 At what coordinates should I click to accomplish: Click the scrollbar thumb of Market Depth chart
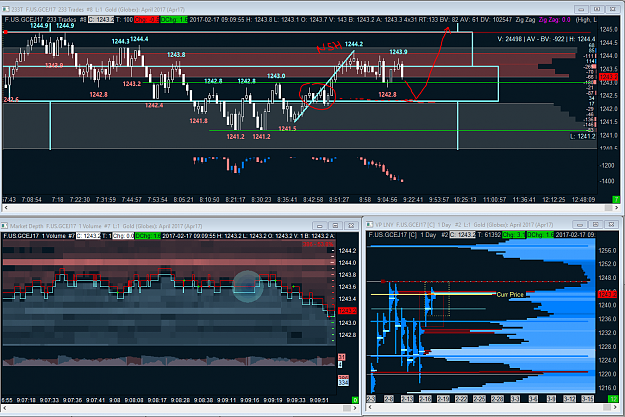click(x=346, y=408)
